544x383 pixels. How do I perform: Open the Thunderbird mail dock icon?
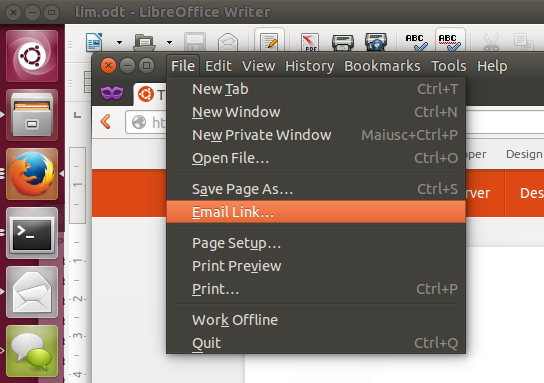click(32, 292)
